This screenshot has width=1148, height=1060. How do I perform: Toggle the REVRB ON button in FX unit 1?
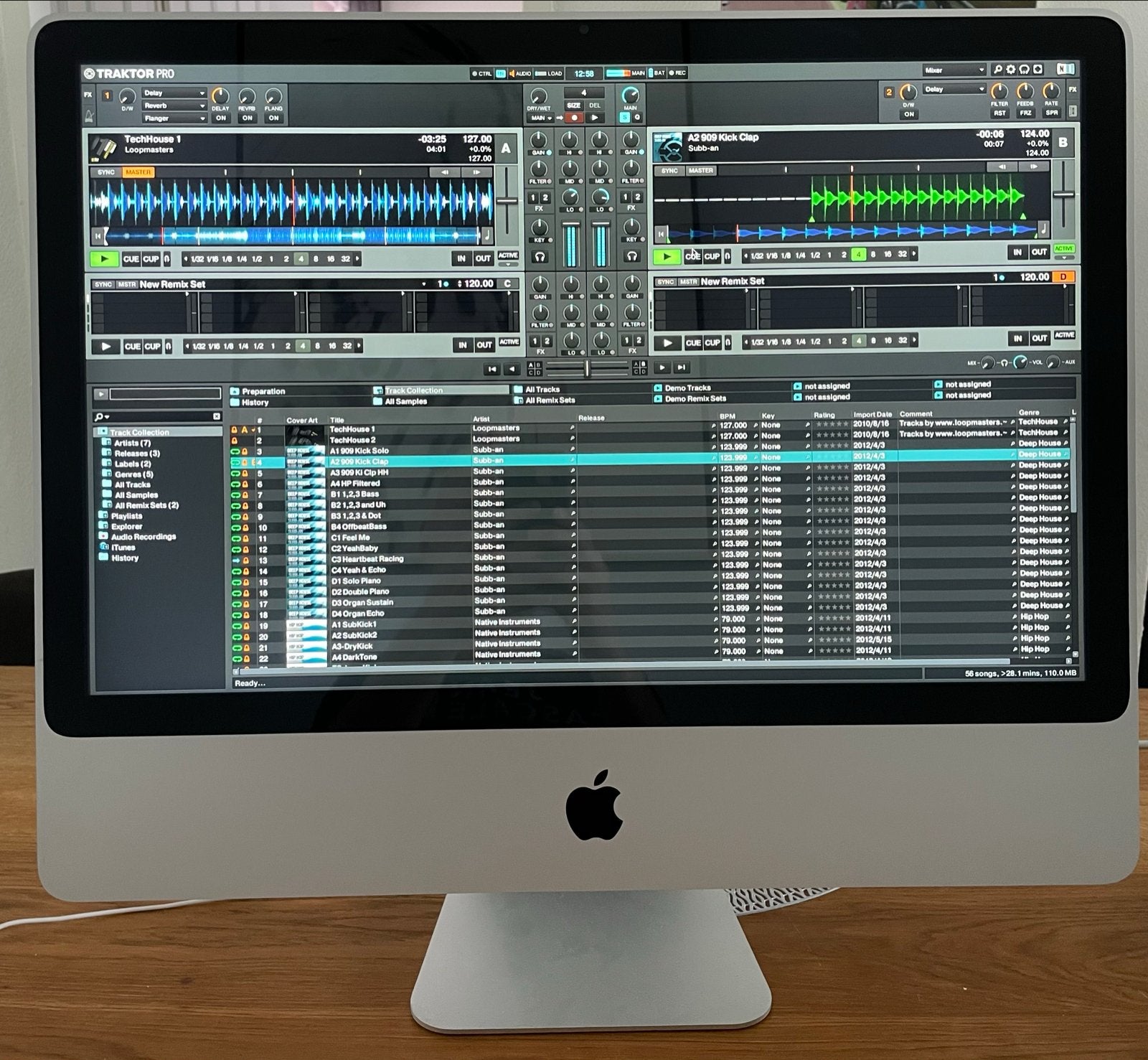[247, 118]
